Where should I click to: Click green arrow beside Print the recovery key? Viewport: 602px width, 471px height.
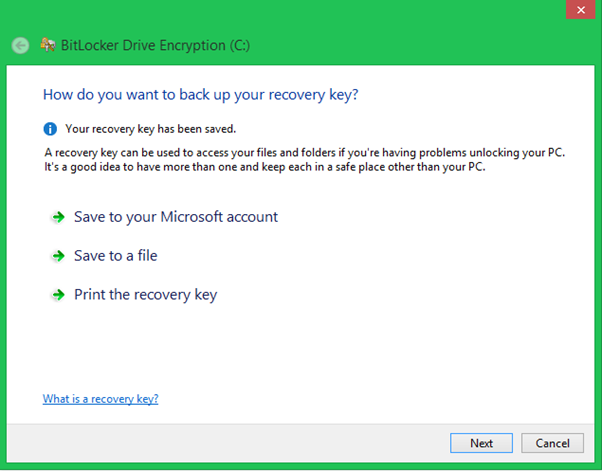pyautogui.click(x=58, y=295)
